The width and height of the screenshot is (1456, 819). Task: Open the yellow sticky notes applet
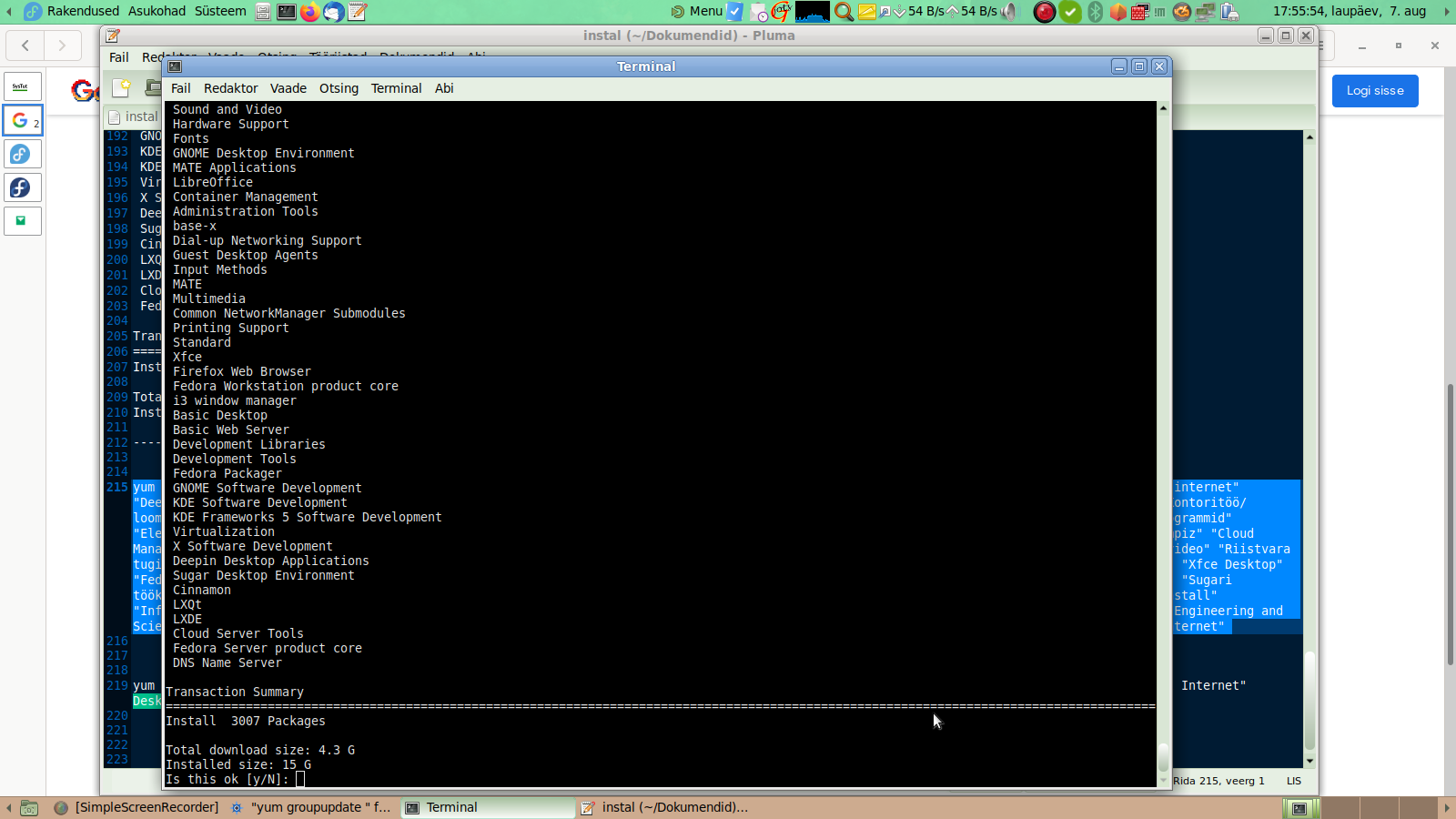867,12
